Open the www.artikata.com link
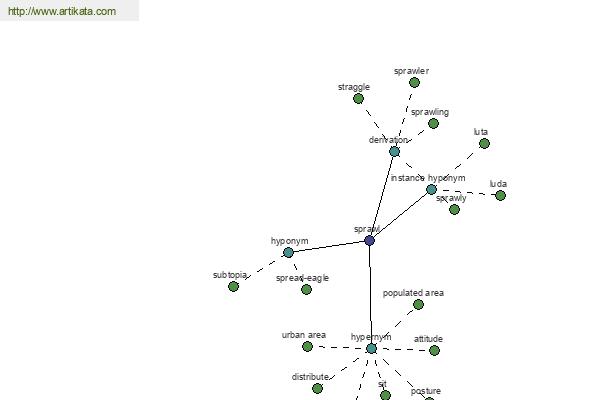600x400 pixels. 62,11
